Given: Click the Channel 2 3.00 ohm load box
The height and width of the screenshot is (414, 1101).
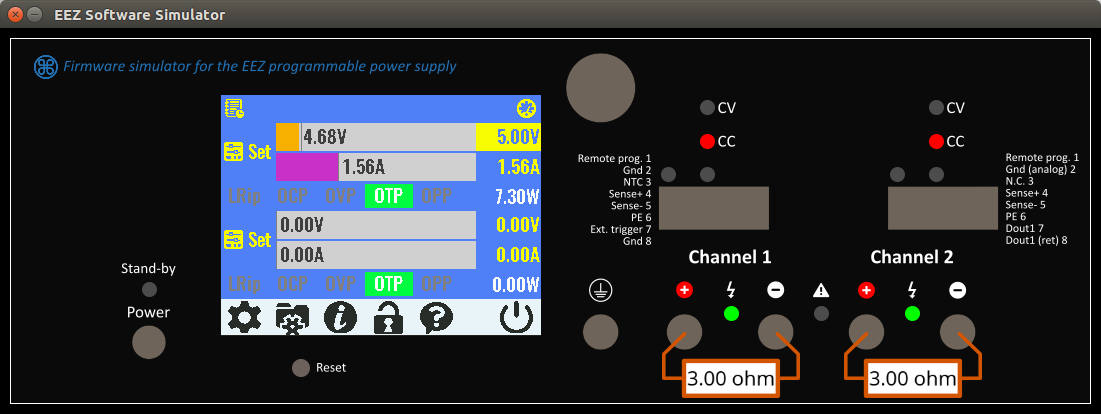Looking at the screenshot, I should (x=913, y=380).
